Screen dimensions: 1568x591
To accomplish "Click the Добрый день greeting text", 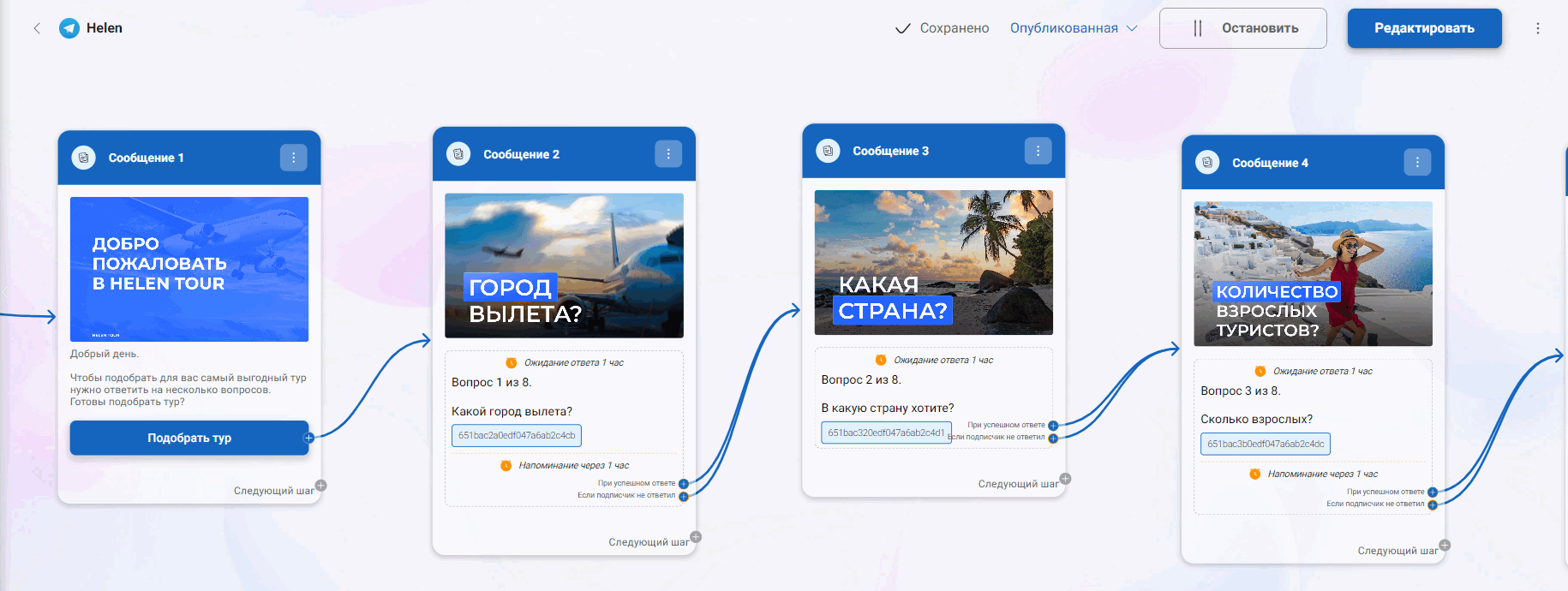I will [x=104, y=354].
